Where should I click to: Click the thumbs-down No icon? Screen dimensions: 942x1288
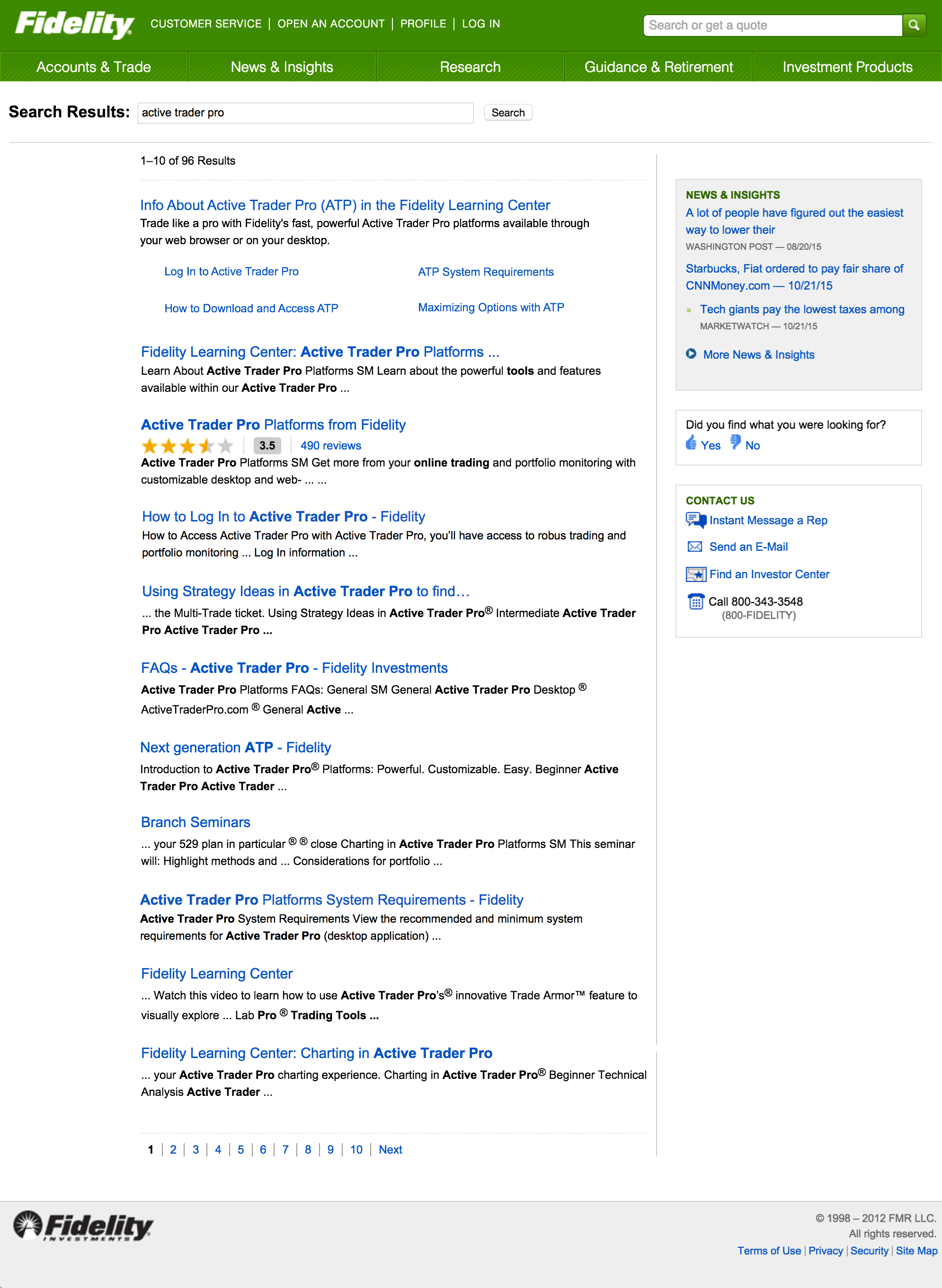coord(736,442)
